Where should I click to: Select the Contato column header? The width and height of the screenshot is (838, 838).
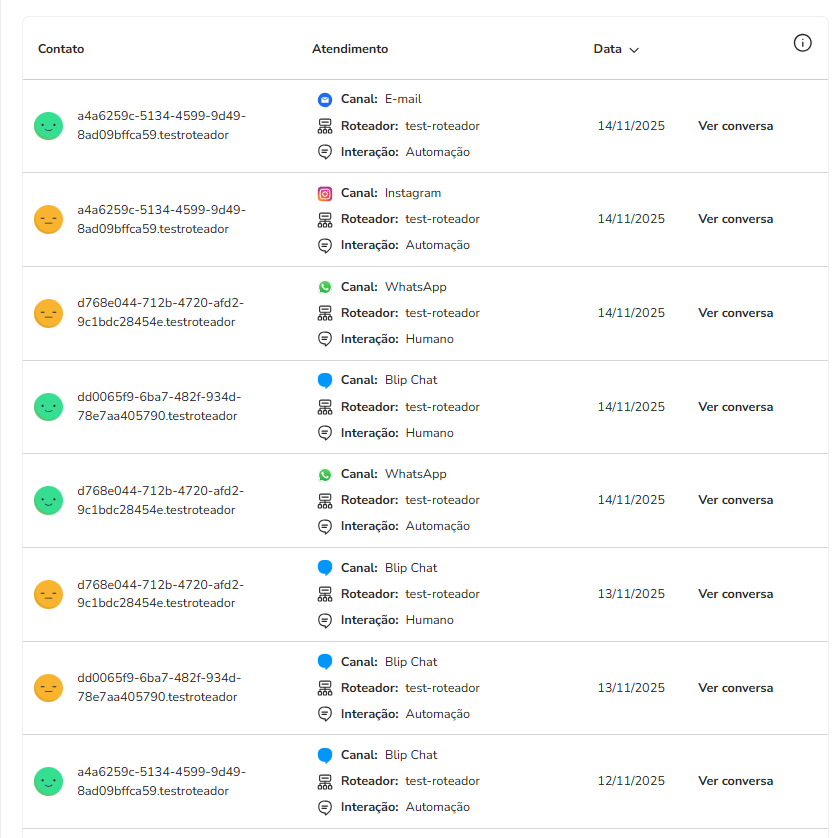(x=61, y=49)
